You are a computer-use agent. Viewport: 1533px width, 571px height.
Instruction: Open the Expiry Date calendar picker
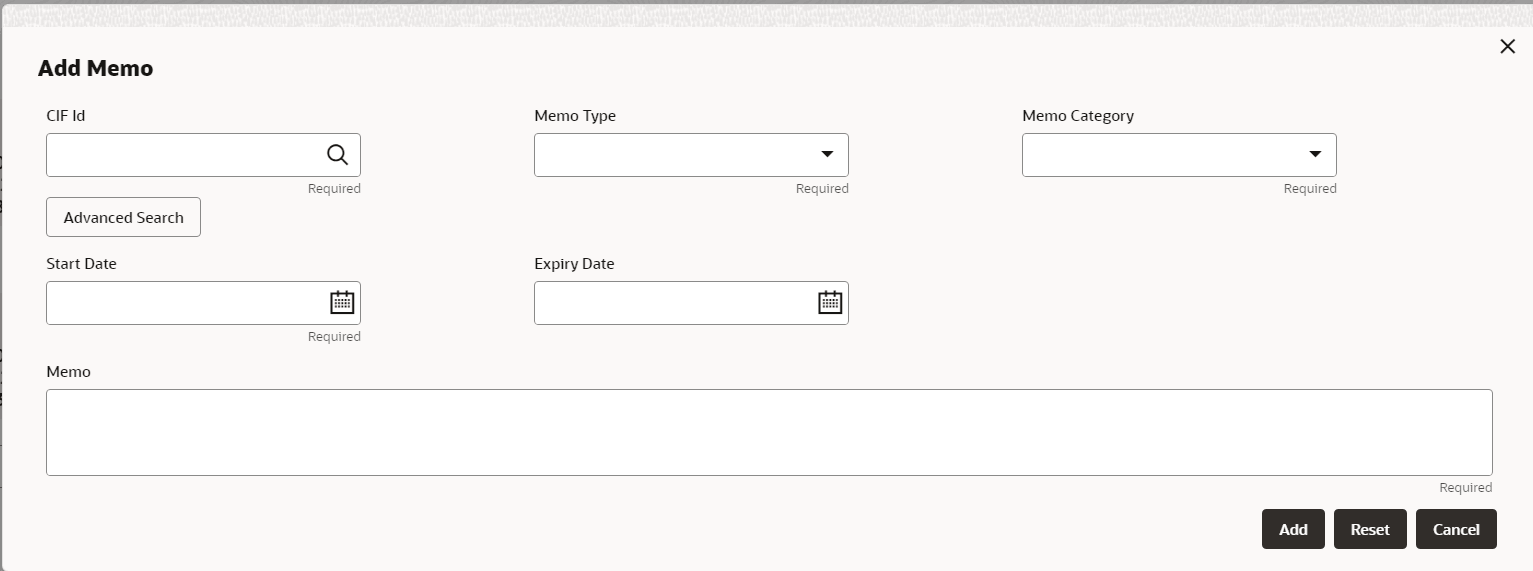coord(830,302)
